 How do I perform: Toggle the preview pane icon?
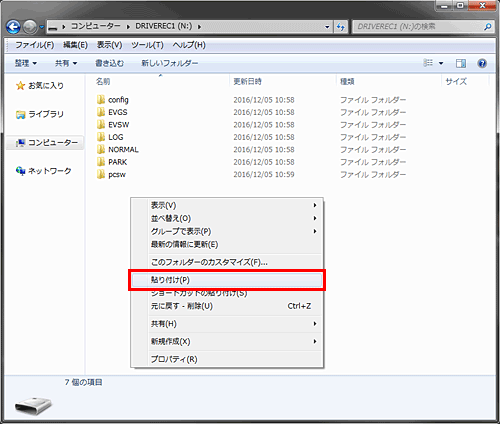pos(461,63)
